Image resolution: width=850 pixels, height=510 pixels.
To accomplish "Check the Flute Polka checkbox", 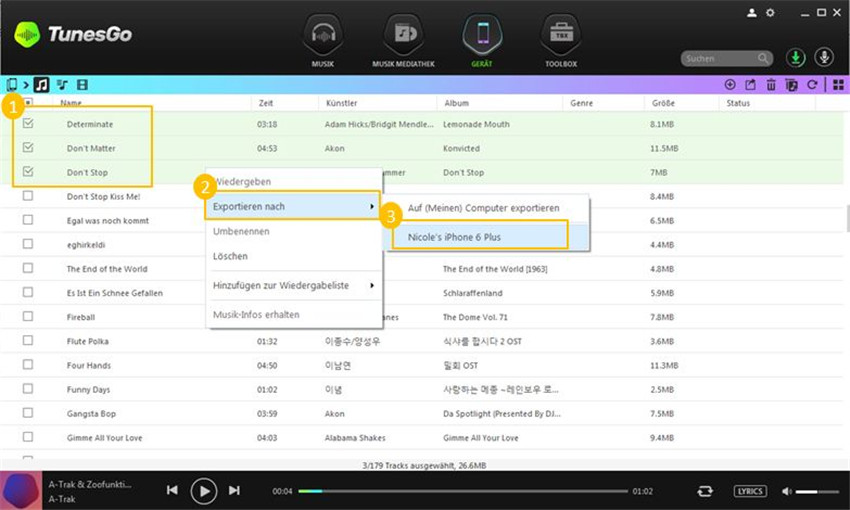I will pyautogui.click(x=28, y=340).
